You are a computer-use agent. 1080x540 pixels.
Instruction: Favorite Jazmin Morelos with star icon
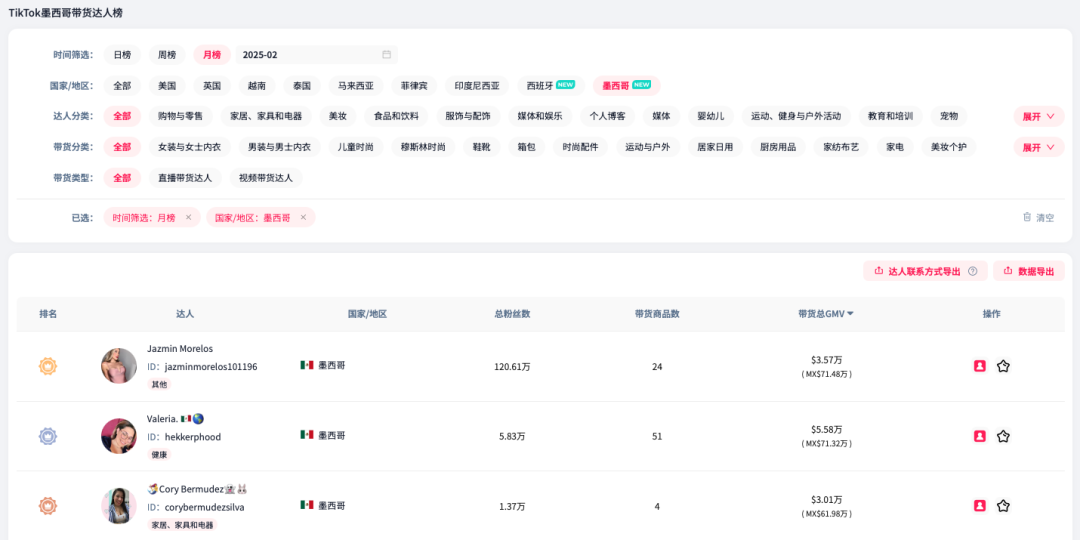coord(1003,366)
